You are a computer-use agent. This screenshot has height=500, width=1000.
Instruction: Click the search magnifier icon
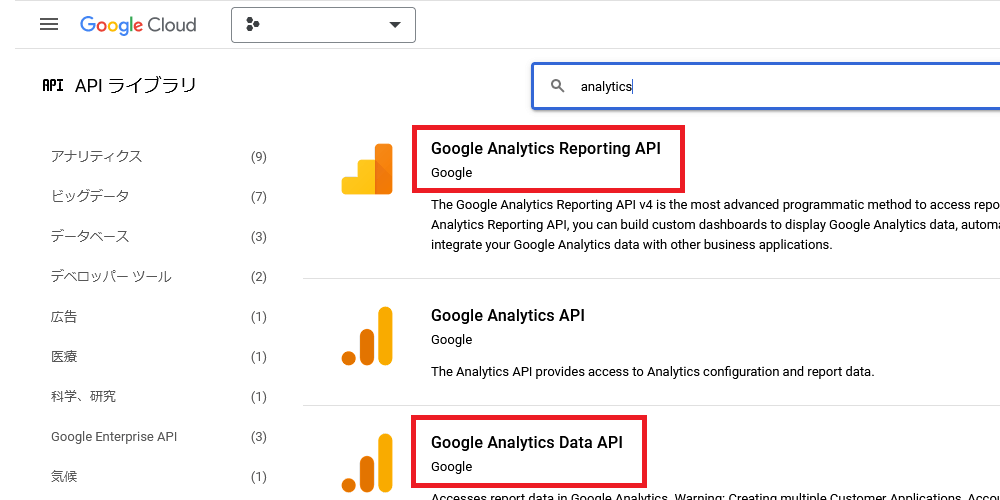pos(557,86)
